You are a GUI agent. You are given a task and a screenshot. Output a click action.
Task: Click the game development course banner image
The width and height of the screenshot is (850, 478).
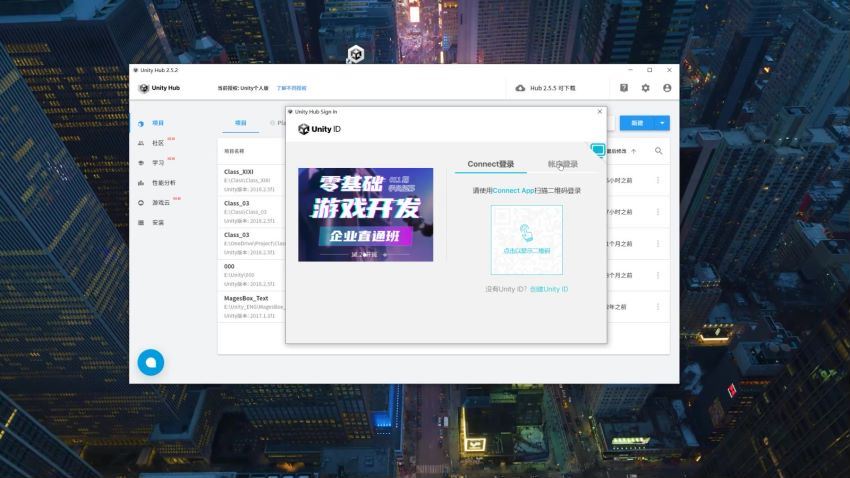365,214
